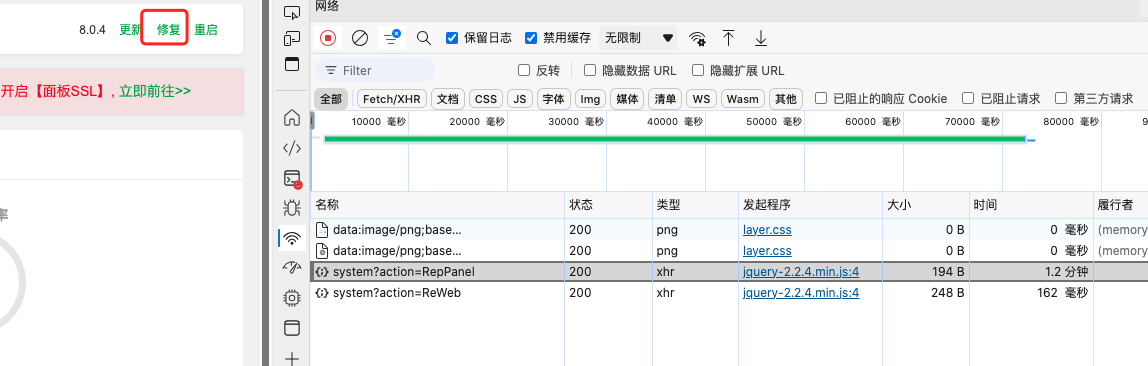Image resolution: width=1148 pixels, height=366 pixels.
Task: Filter requests by CSS
Action: click(485, 99)
